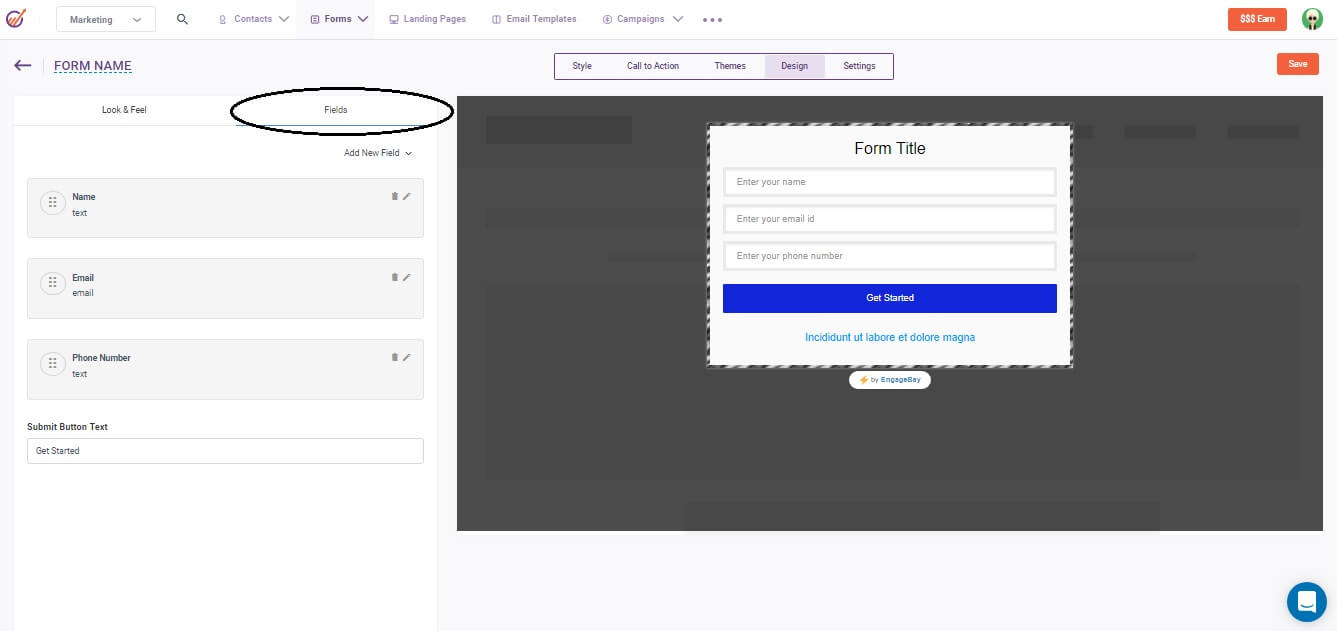Click the profile avatar
The width and height of the screenshot is (1337, 631).
(x=1311, y=18)
